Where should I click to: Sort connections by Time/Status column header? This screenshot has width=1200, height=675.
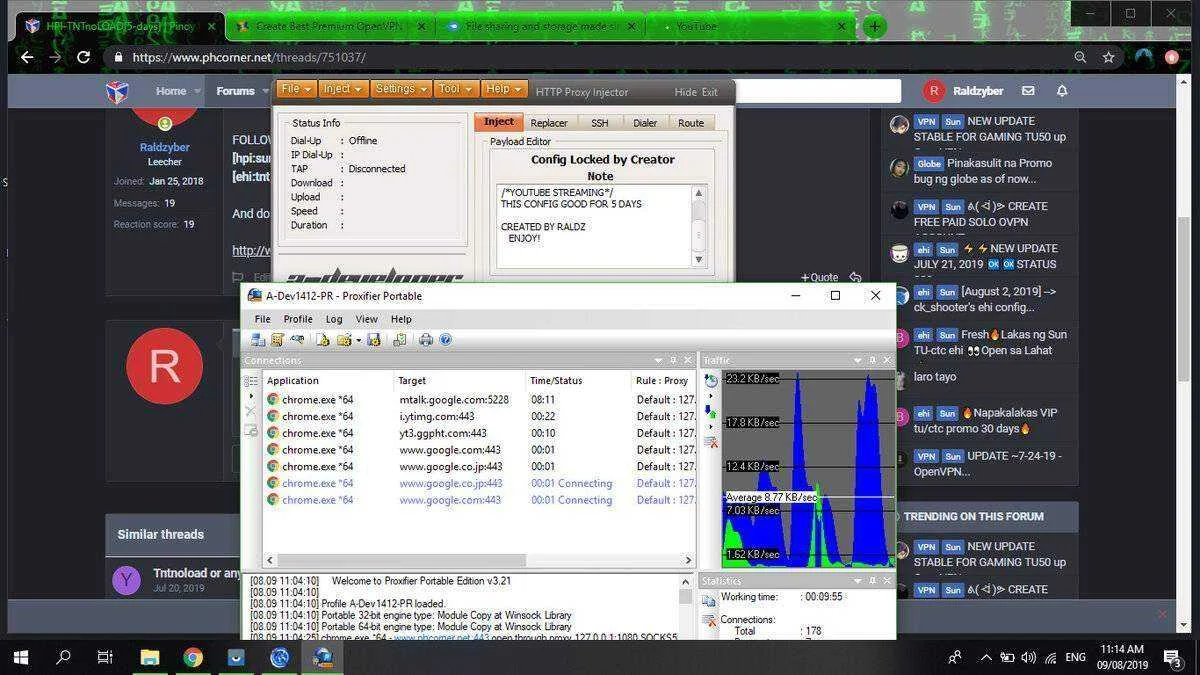coord(578,380)
